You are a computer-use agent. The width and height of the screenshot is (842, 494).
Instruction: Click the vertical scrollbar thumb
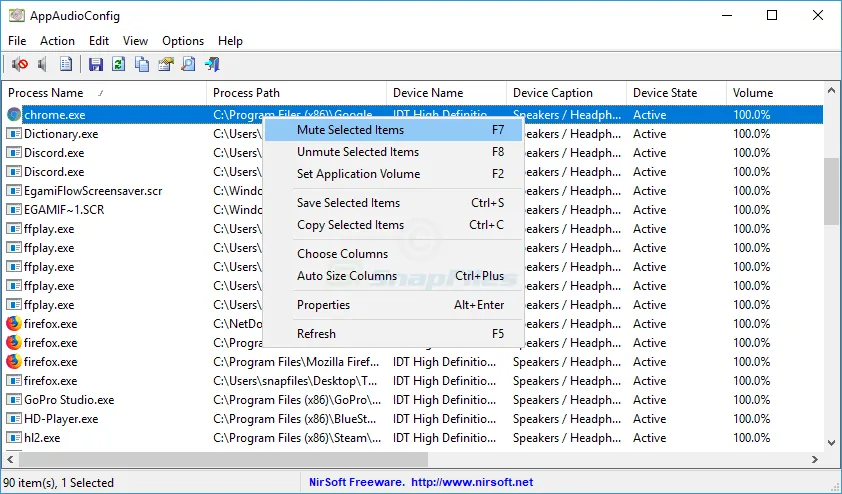click(x=831, y=192)
